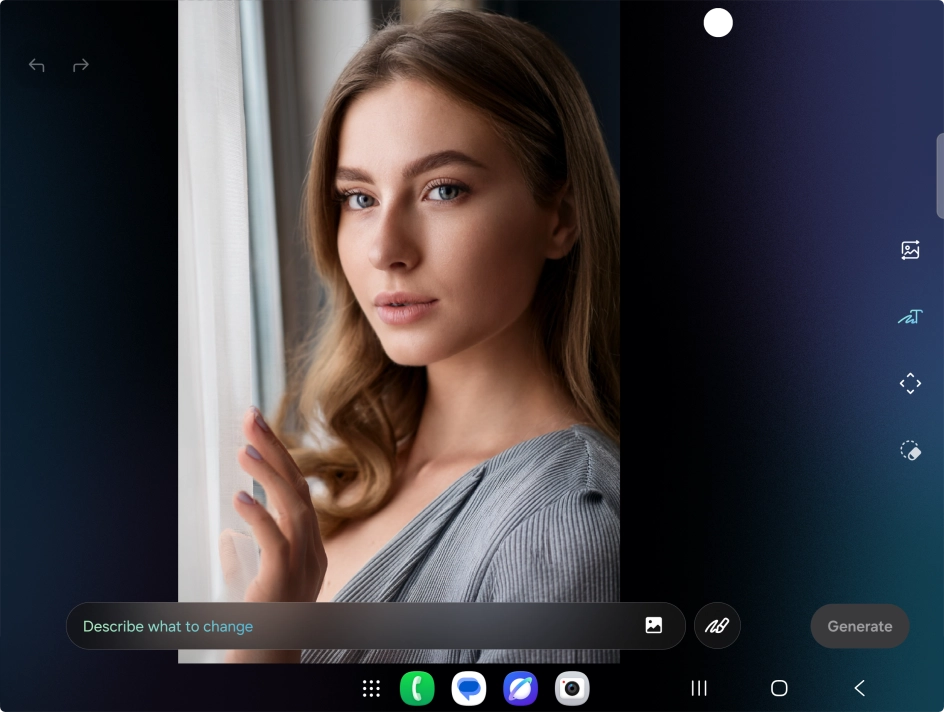Tap the handwriting pen button
944x712 pixels.
tap(717, 626)
